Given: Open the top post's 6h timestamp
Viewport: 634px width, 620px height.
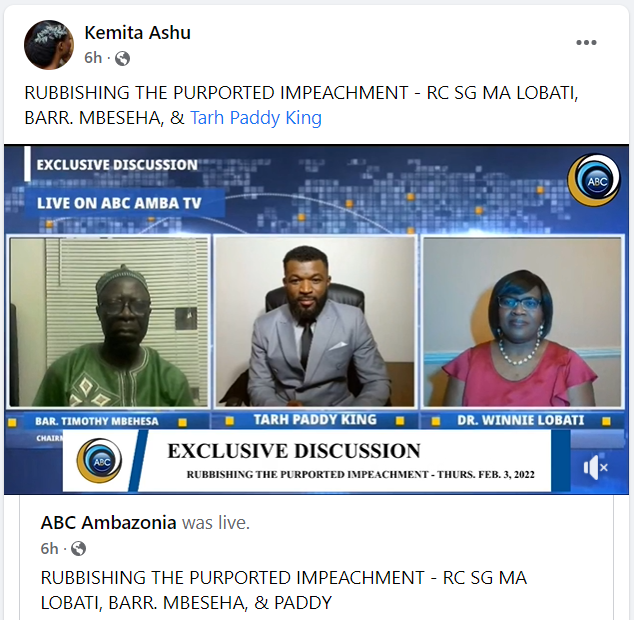Looking at the screenshot, I should click(93, 58).
